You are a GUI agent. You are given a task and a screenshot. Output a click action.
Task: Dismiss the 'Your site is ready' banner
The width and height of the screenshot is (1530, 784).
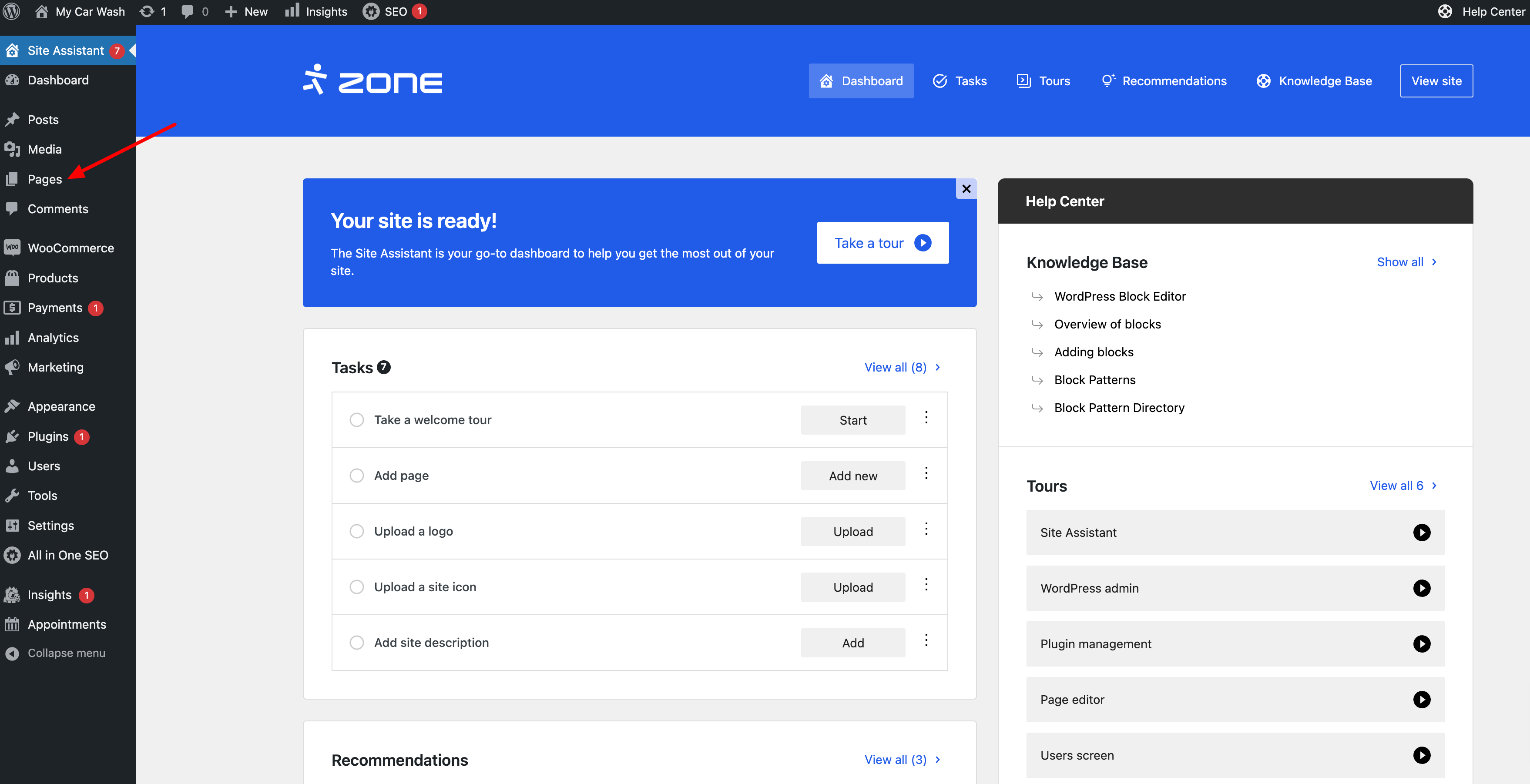pyautogui.click(x=966, y=189)
